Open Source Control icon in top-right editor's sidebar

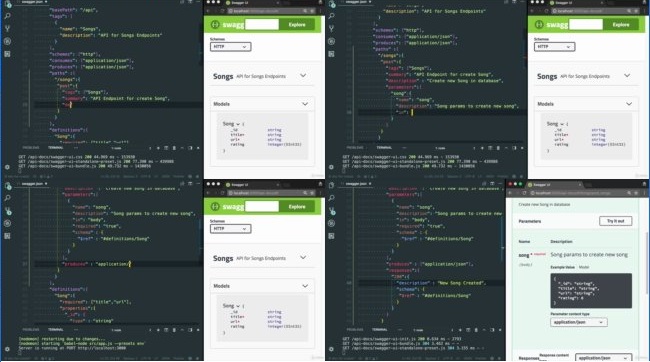point(331,28)
